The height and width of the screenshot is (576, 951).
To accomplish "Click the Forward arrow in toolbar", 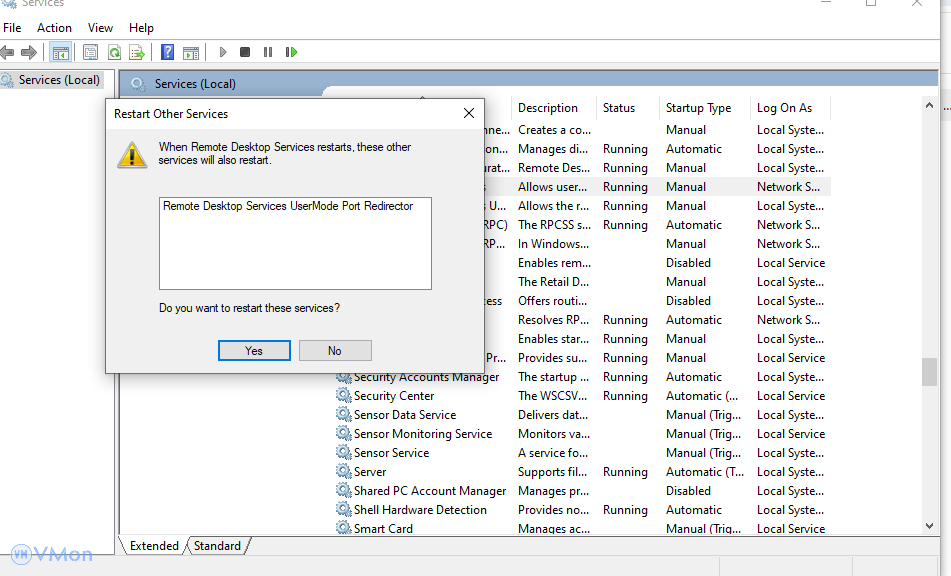I will (29, 52).
